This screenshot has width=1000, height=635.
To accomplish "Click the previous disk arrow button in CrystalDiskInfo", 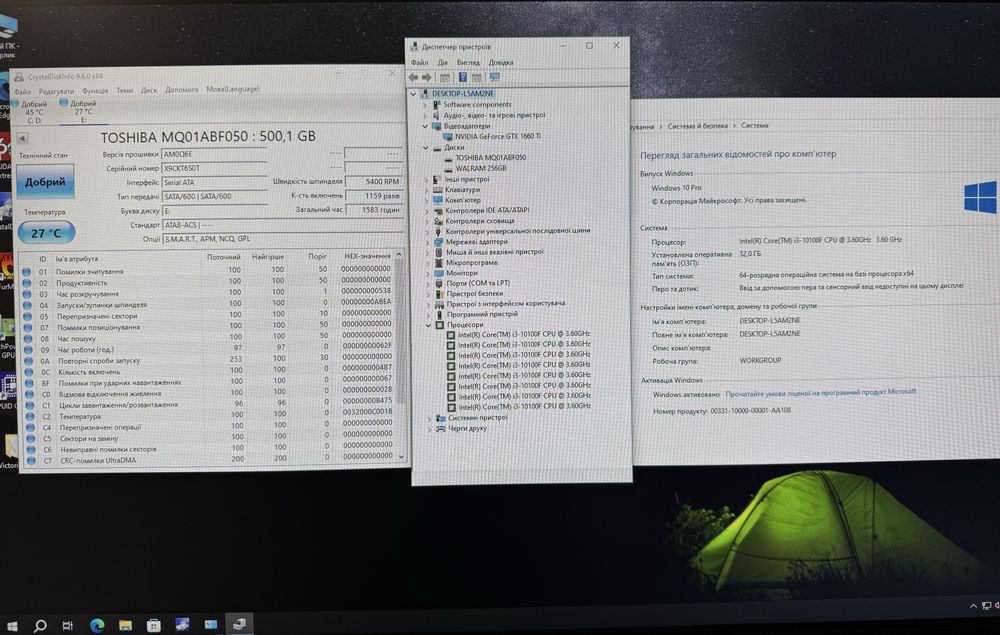I will (x=22, y=138).
